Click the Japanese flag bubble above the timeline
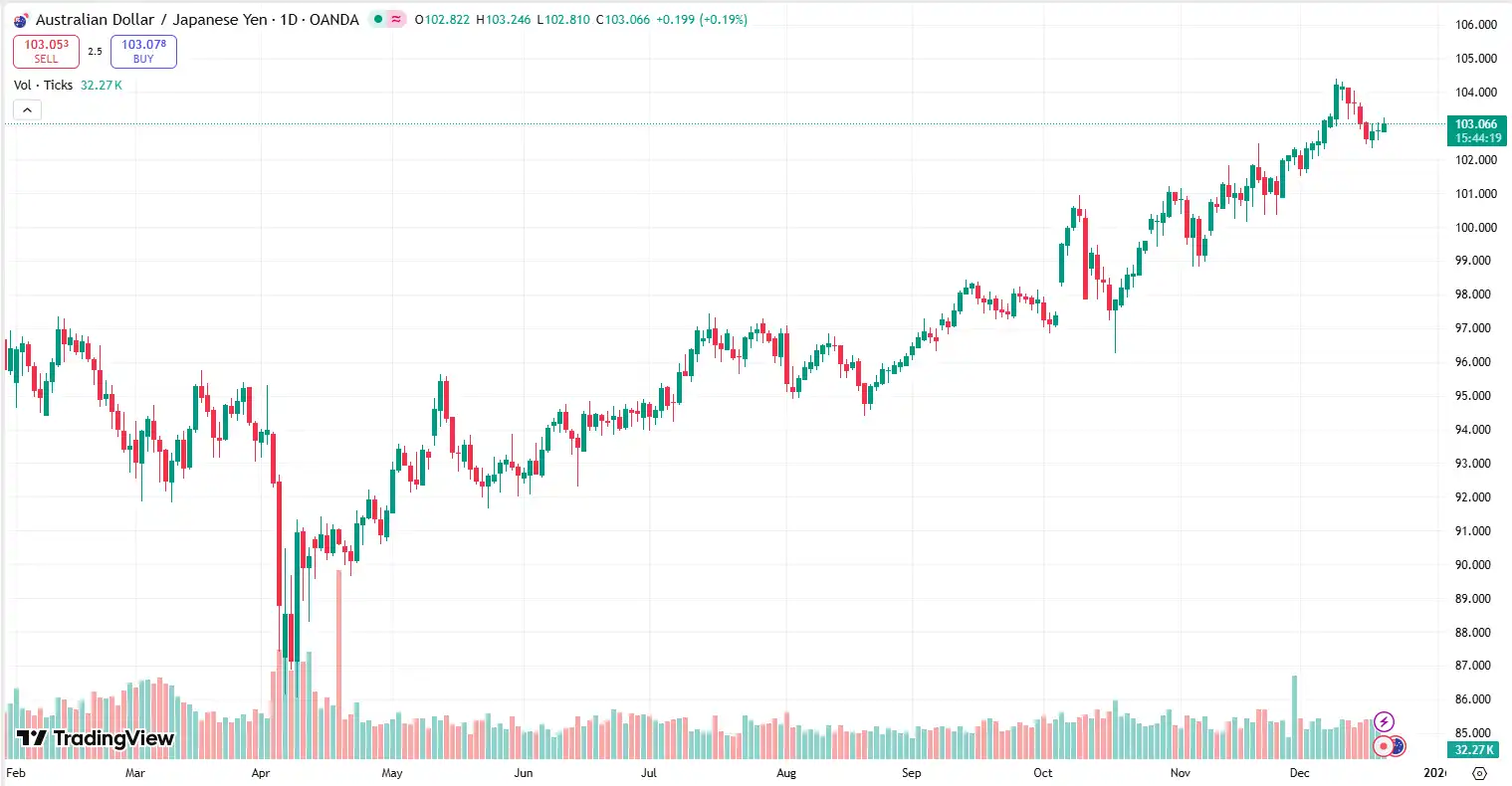The image size is (1512, 786). coord(1384,746)
